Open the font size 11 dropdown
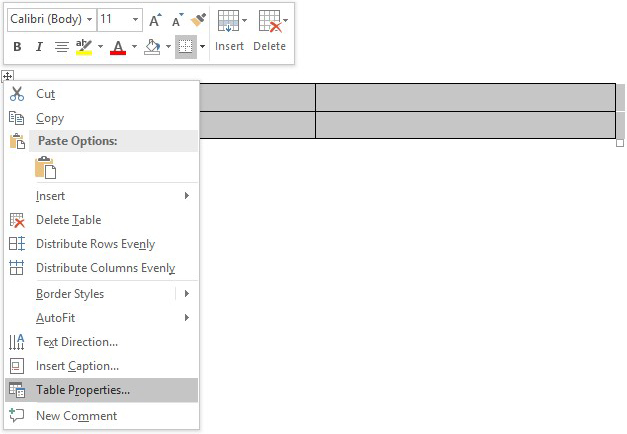The height and width of the screenshot is (434, 627). (x=135, y=20)
